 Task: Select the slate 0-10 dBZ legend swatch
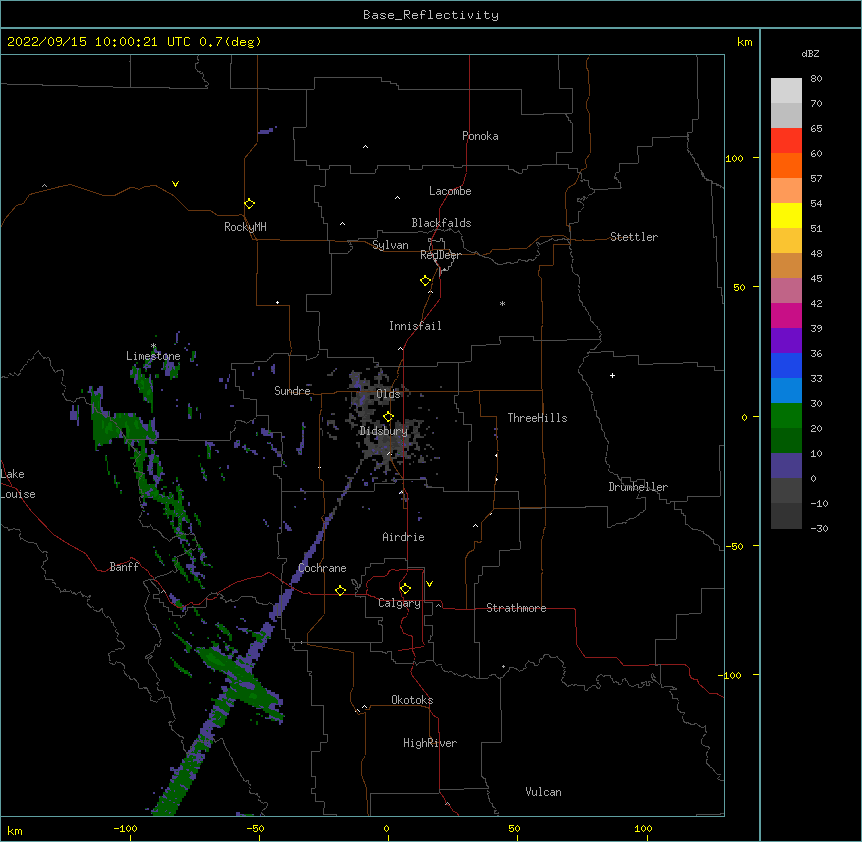[x=786, y=466]
